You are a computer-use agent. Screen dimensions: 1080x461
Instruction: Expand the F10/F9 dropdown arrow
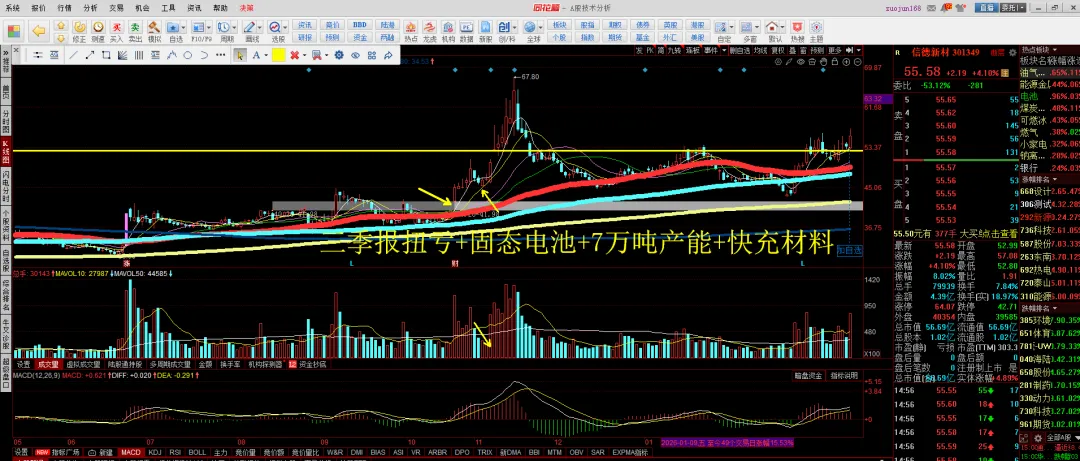click(x=210, y=27)
